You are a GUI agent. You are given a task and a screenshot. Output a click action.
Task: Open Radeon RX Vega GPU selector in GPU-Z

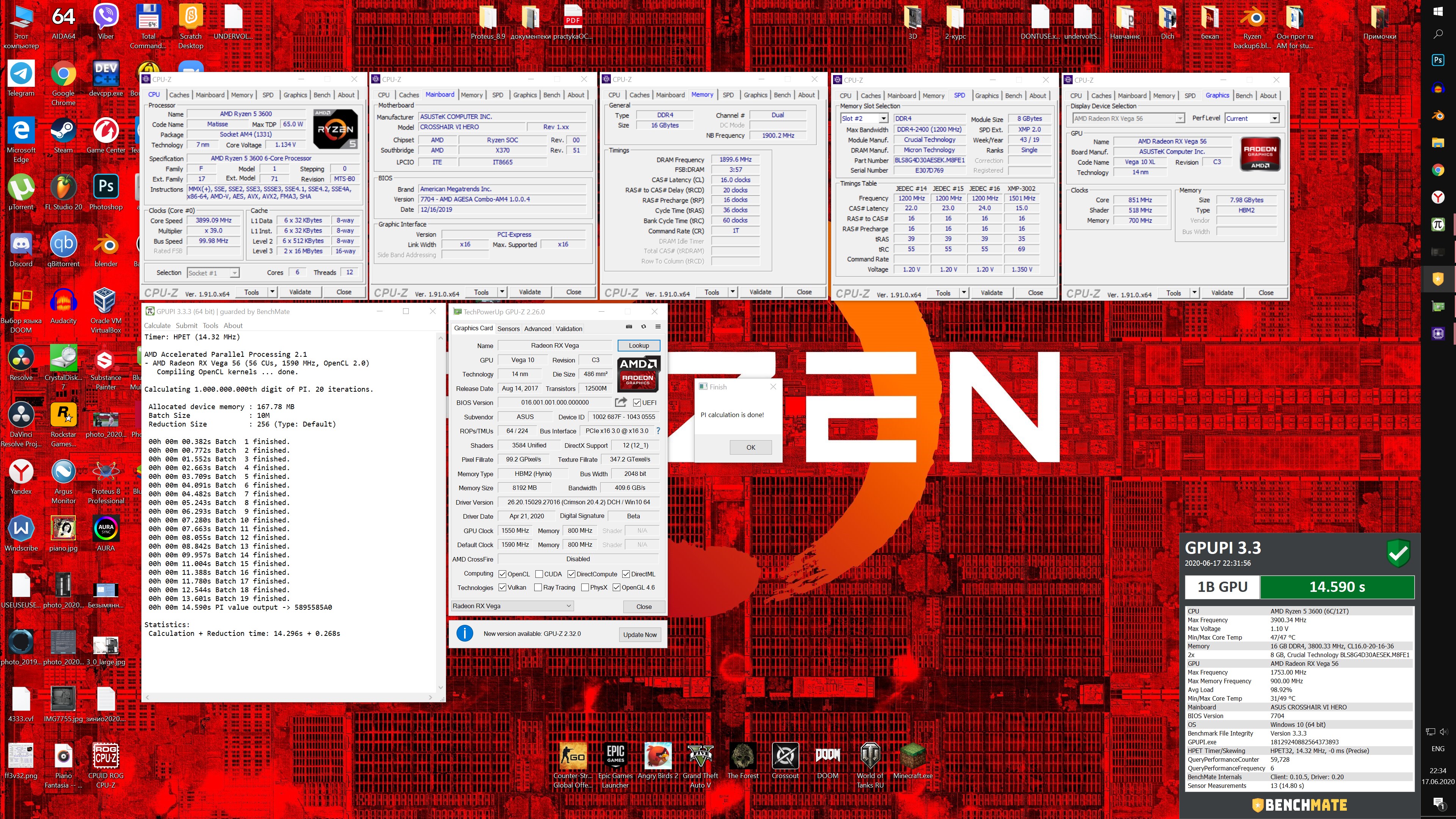coord(512,606)
